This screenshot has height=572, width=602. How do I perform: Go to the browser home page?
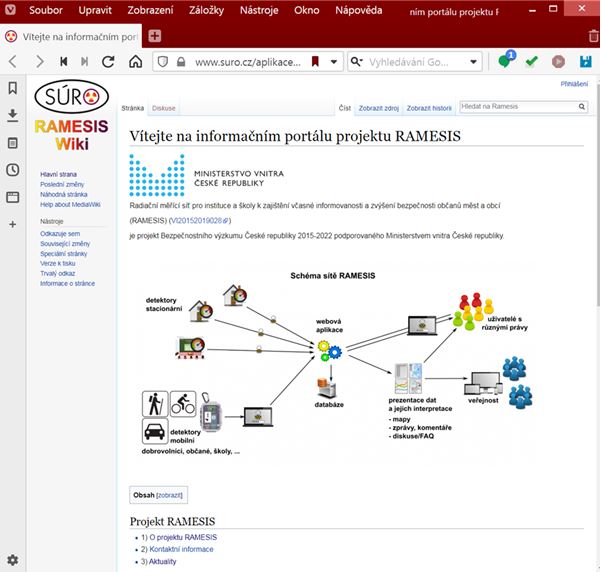point(136,62)
